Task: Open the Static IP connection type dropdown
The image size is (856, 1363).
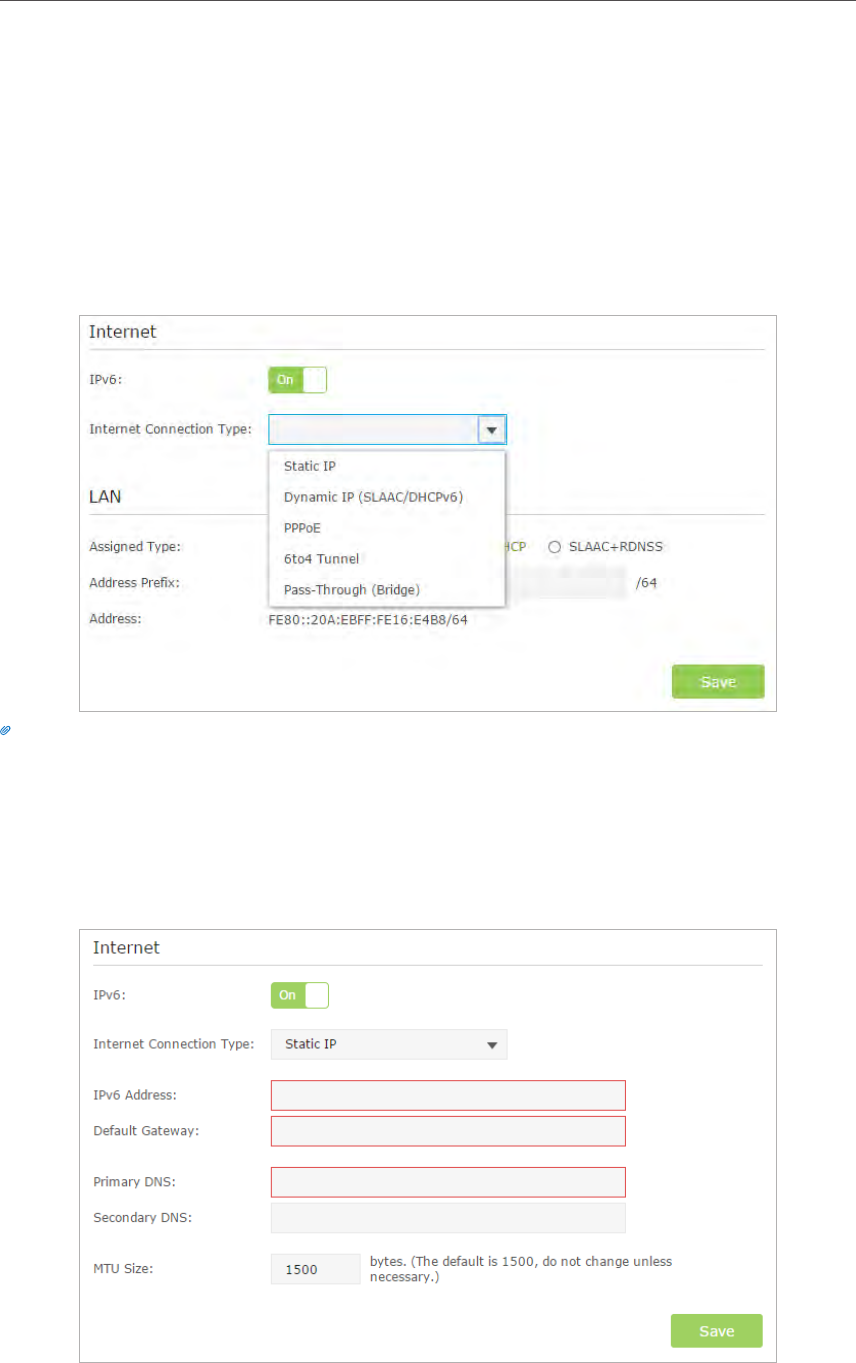Action: (389, 1044)
